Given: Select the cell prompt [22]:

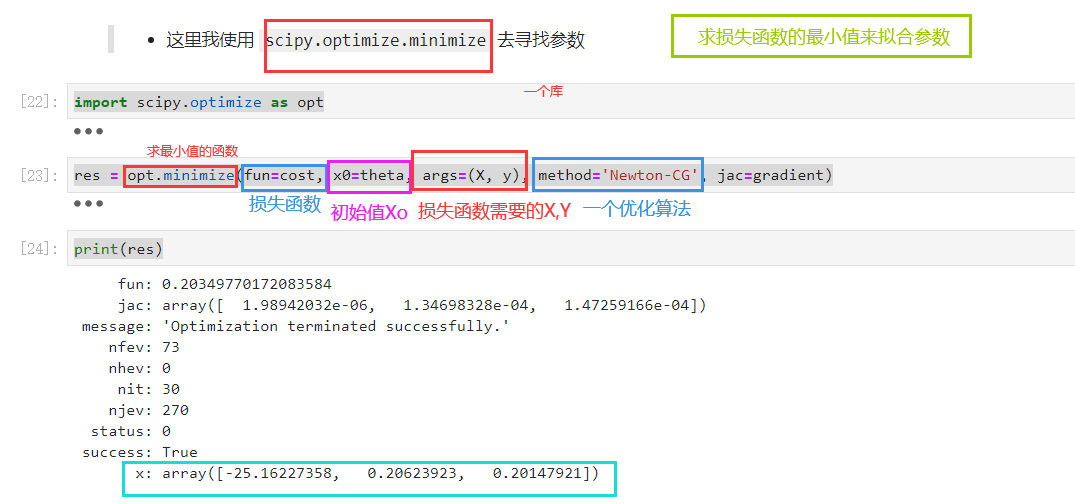Looking at the screenshot, I should click(x=39, y=103).
